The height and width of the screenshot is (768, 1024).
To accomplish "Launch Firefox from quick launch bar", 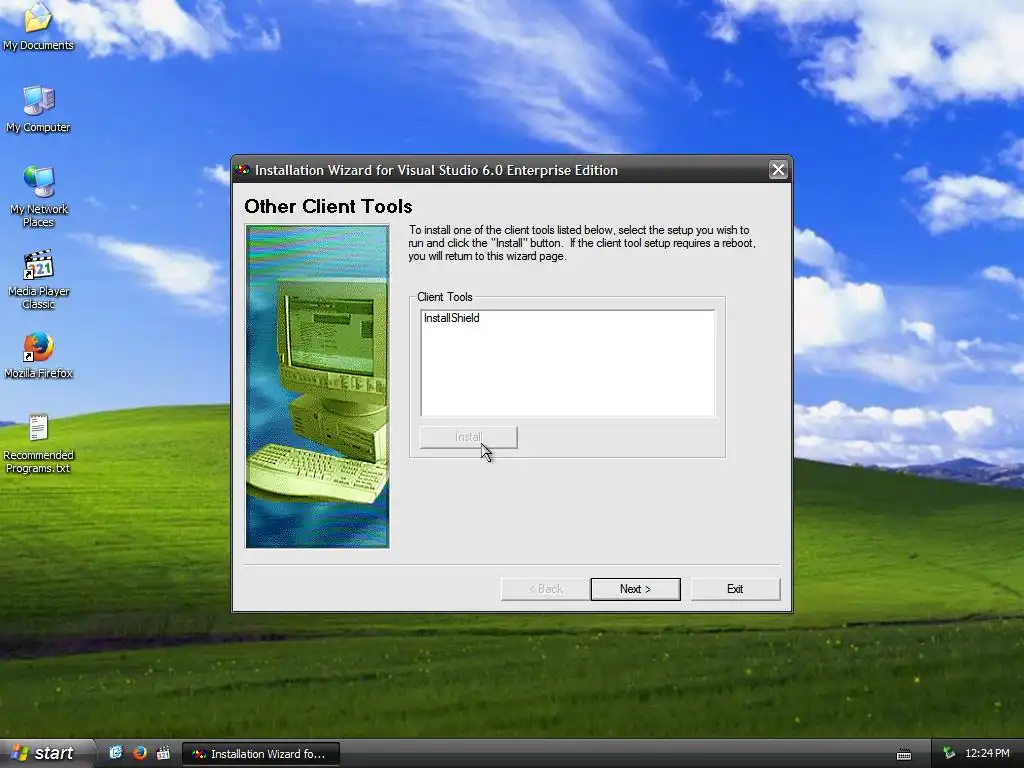I will (x=140, y=753).
